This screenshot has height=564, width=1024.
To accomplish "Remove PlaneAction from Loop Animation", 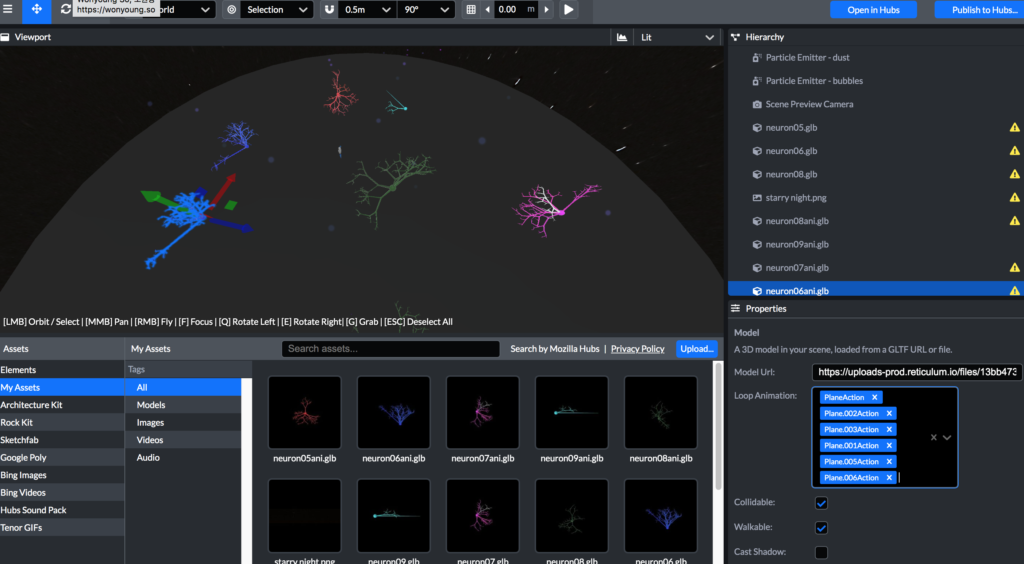I will 874,398.
